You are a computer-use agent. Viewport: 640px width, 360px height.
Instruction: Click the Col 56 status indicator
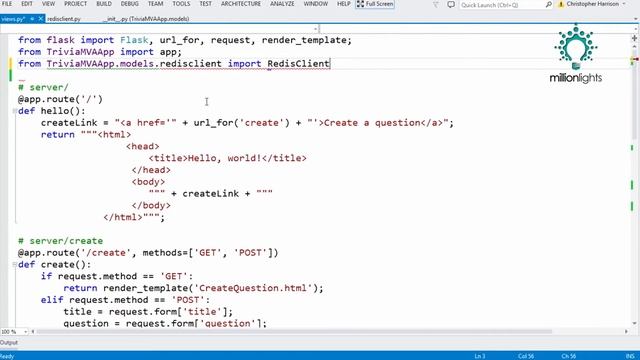click(526, 356)
